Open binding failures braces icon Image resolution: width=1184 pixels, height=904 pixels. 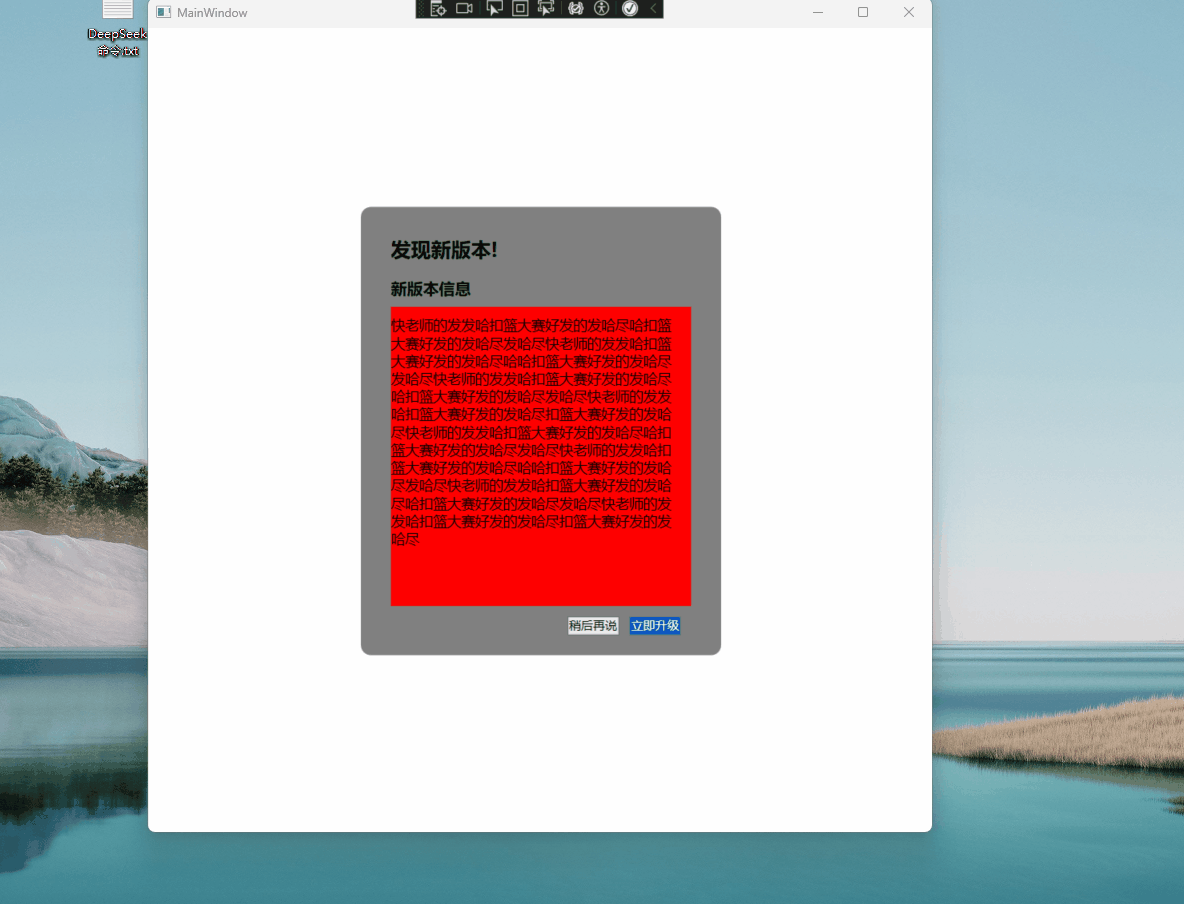576,9
